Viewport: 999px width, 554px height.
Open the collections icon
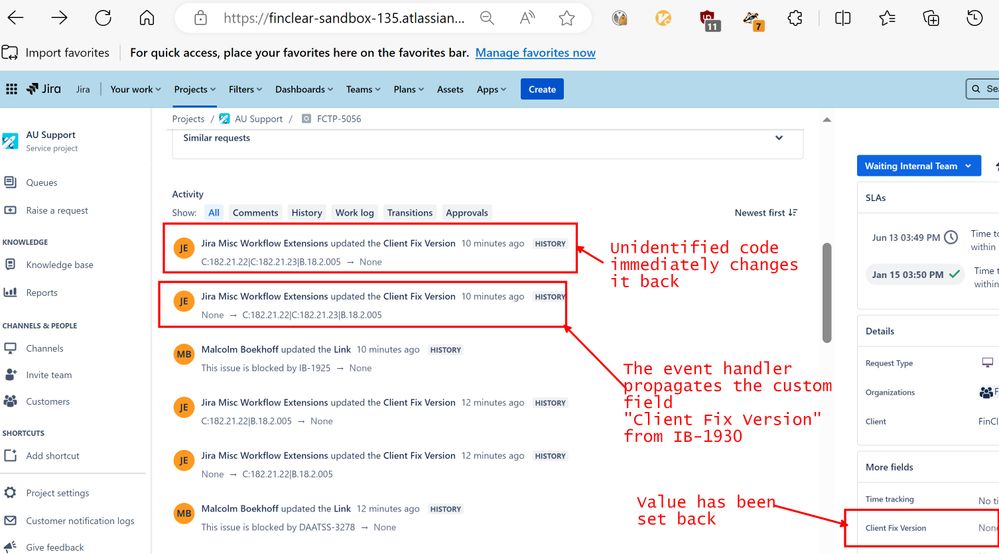931,18
